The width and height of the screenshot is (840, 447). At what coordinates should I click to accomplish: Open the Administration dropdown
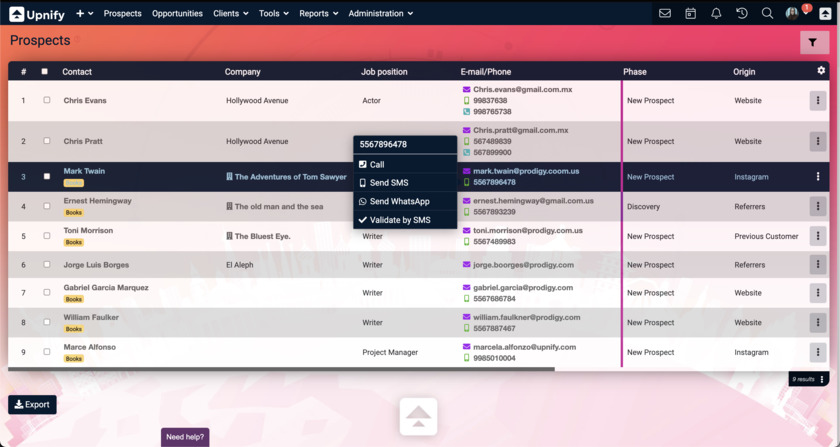380,14
